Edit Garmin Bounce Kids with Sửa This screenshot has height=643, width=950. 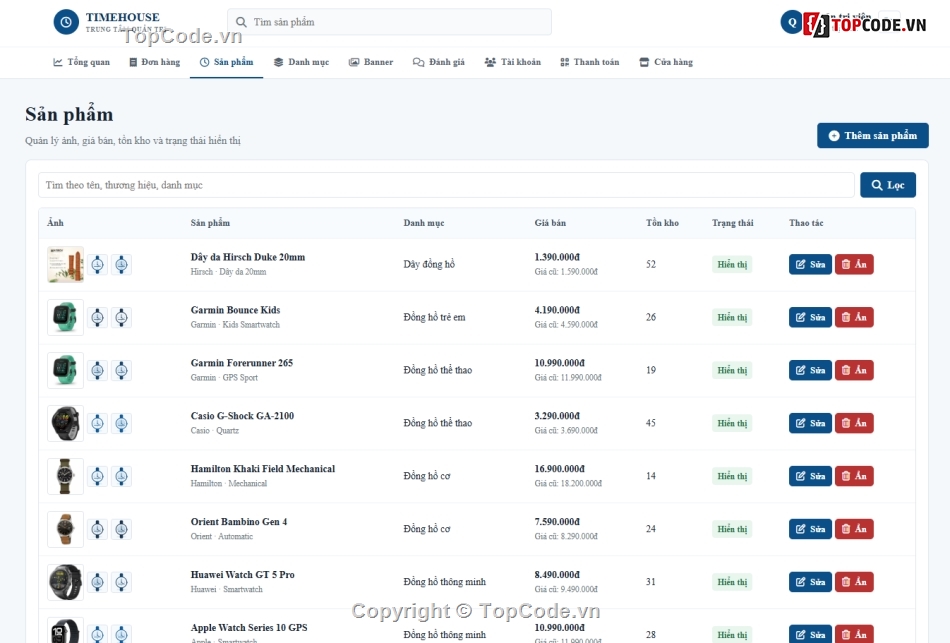click(x=810, y=317)
